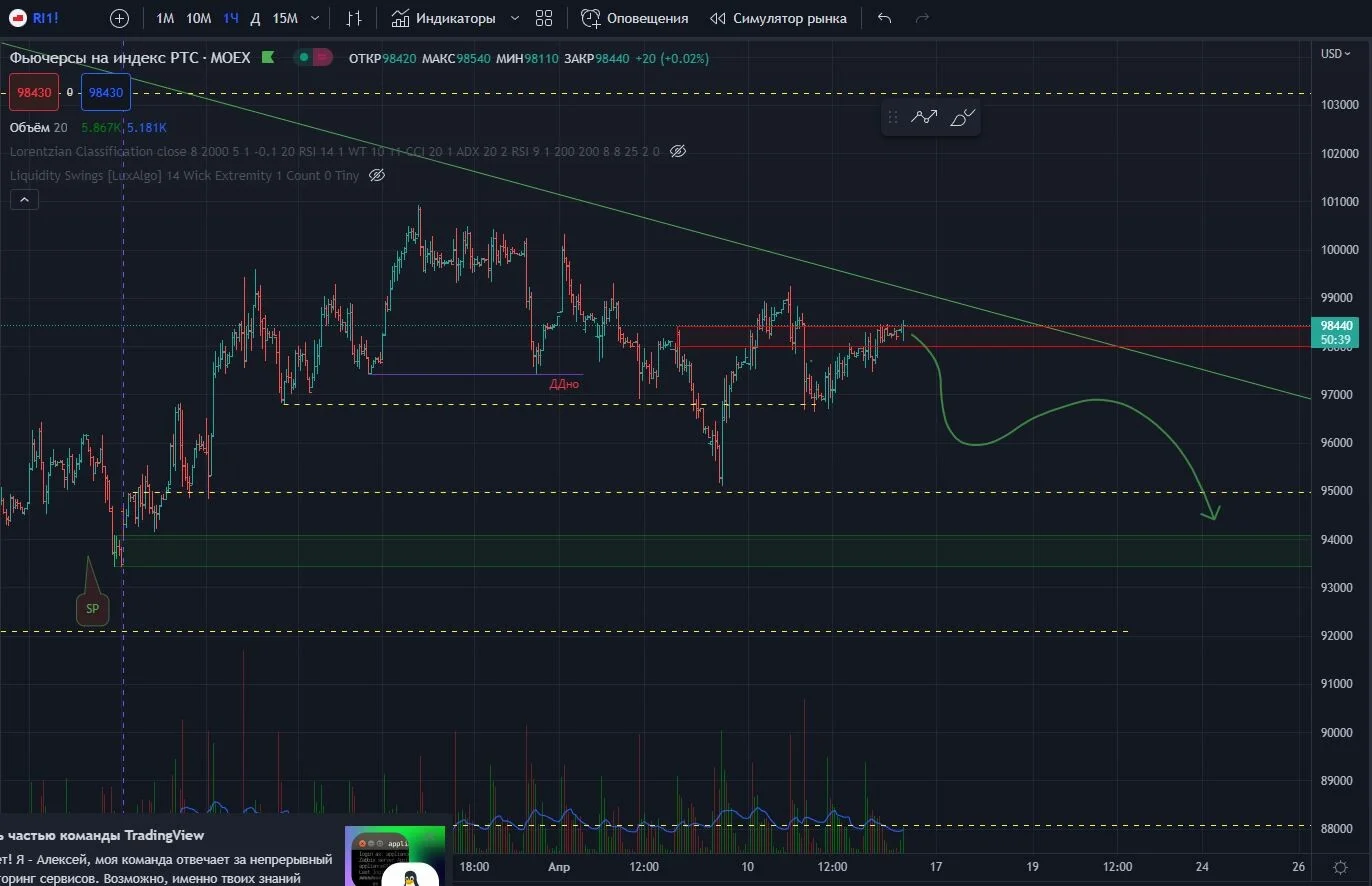Viewport: 1372px width, 886px height.
Task: Open the candlestick chart type selector
Action: (x=353, y=18)
